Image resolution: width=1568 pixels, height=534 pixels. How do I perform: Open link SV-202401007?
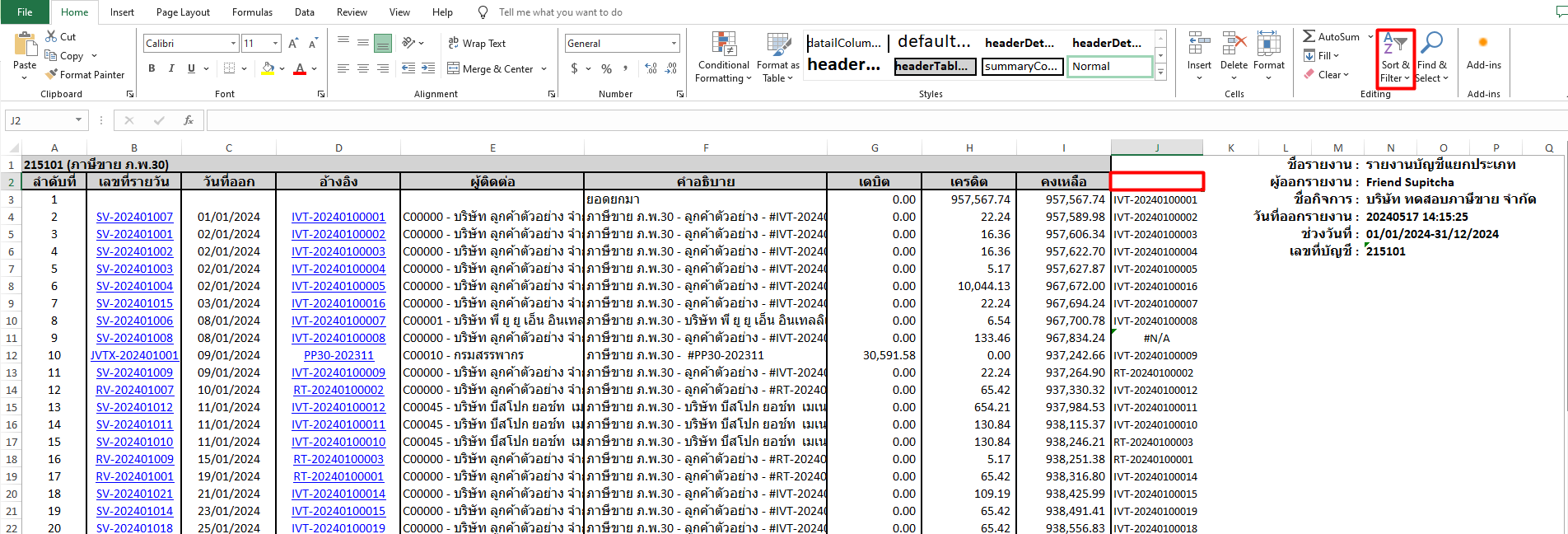[x=134, y=217]
